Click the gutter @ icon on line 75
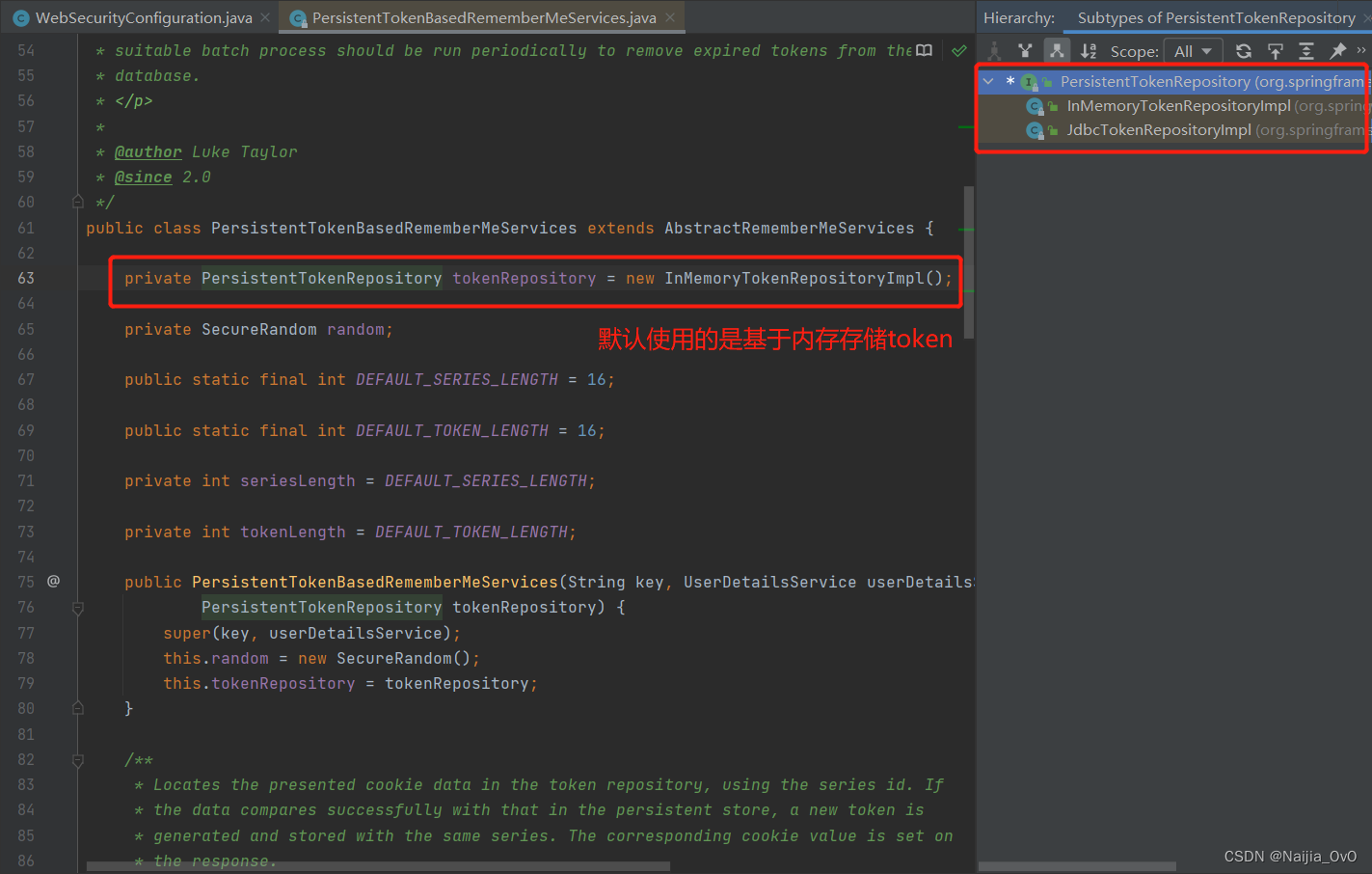Image resolution: width=1372 pixels, height=874 pixels. [x=54, y=581]
